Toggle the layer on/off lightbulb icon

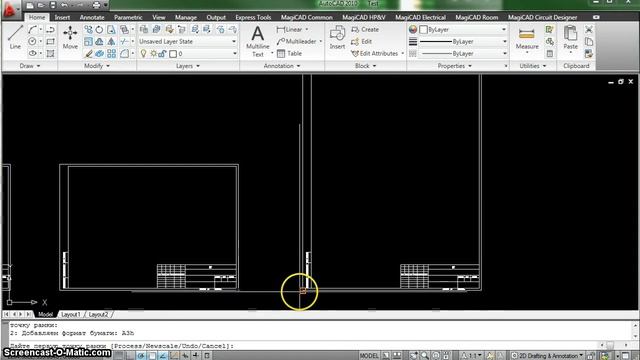(x=143, y=53)
